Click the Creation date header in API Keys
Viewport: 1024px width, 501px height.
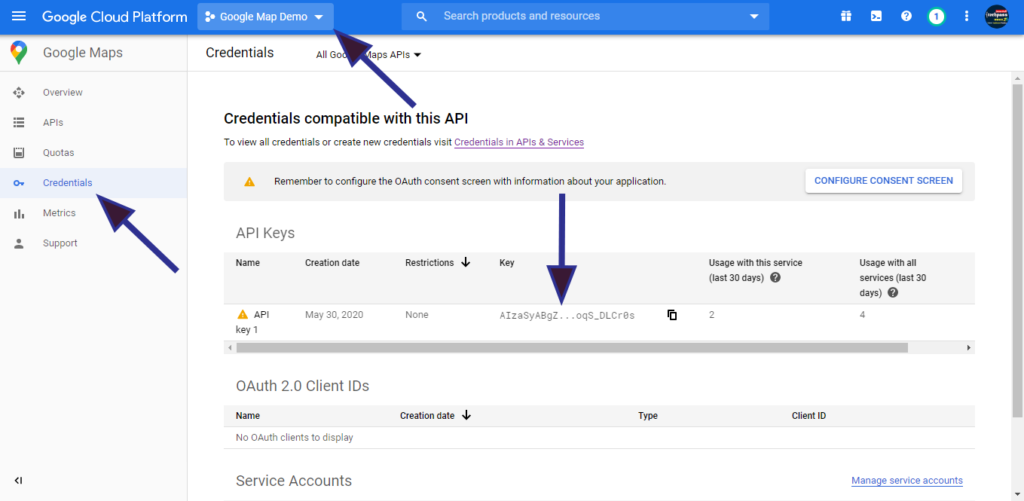(332, 263)
